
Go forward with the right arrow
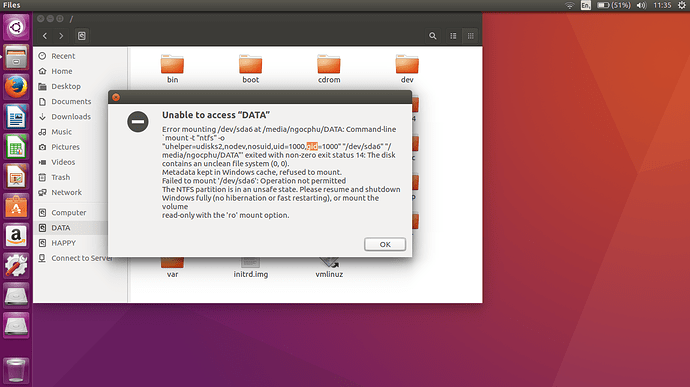61,36
